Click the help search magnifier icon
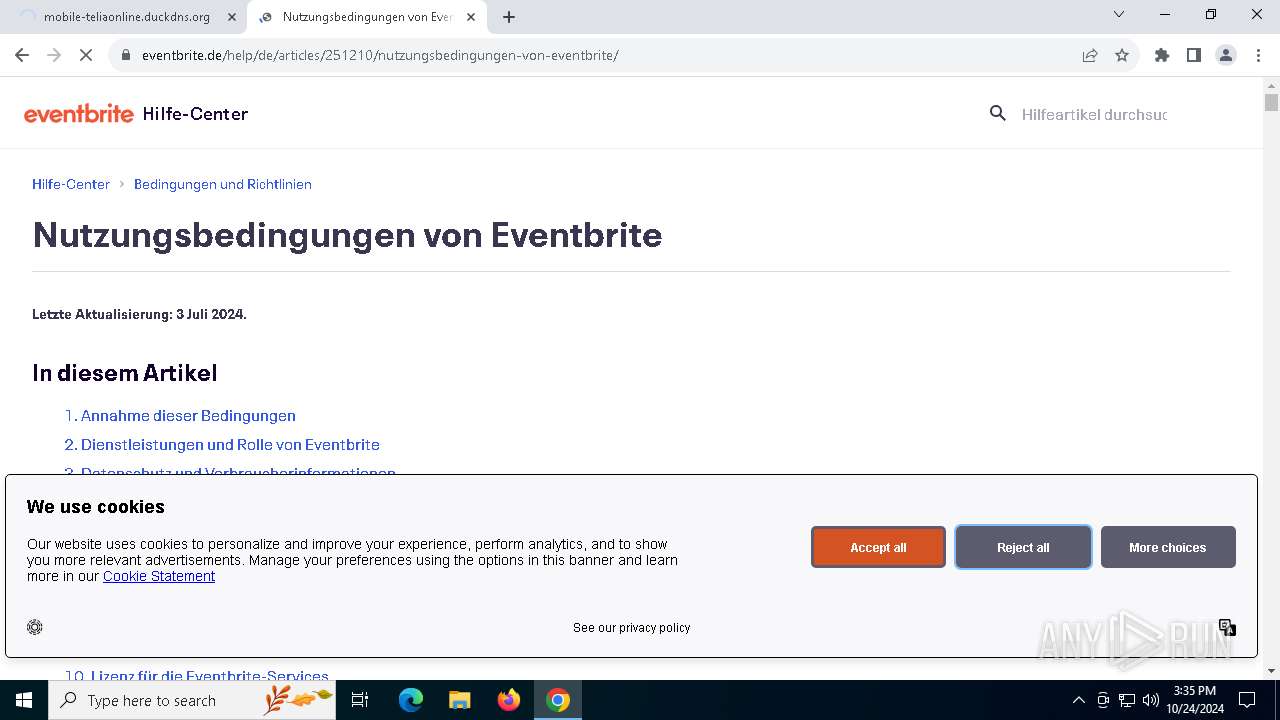This screenshot has height=720, width=1280. pos(997,114)
